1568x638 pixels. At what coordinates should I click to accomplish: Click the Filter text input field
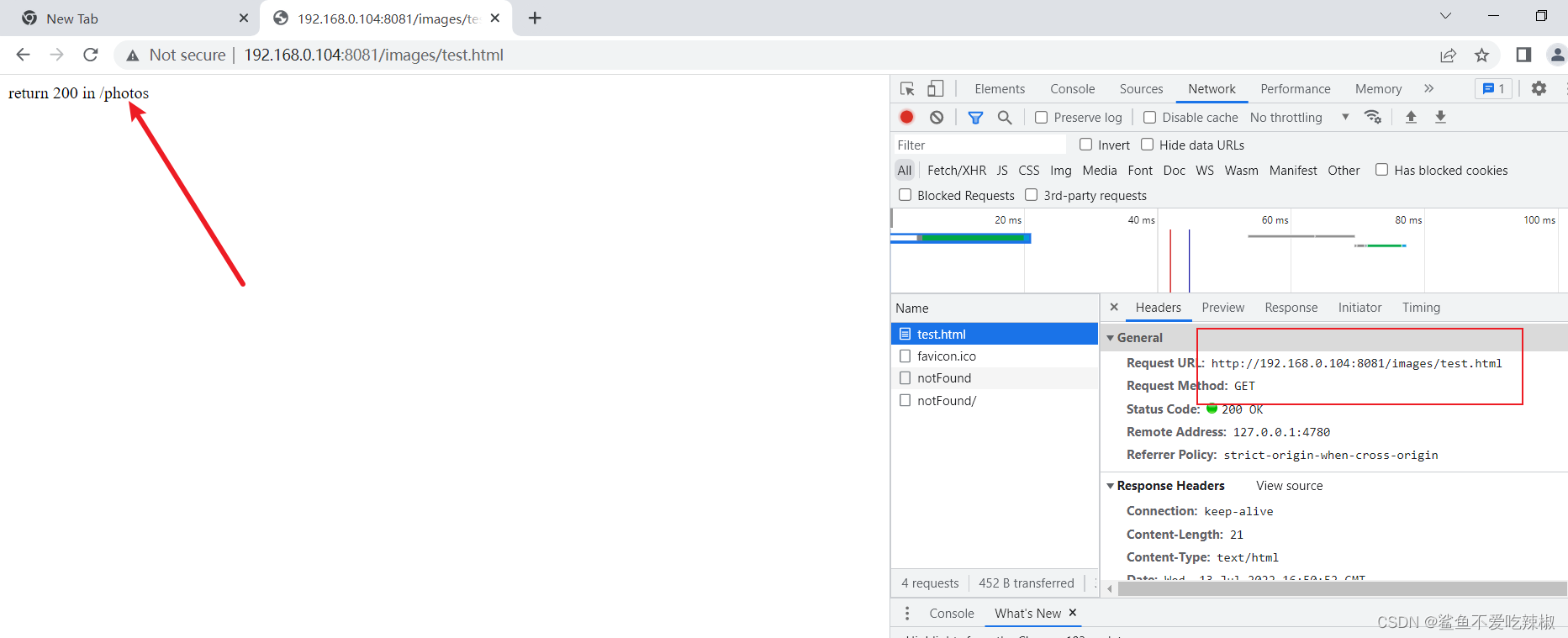pos(975,145)
